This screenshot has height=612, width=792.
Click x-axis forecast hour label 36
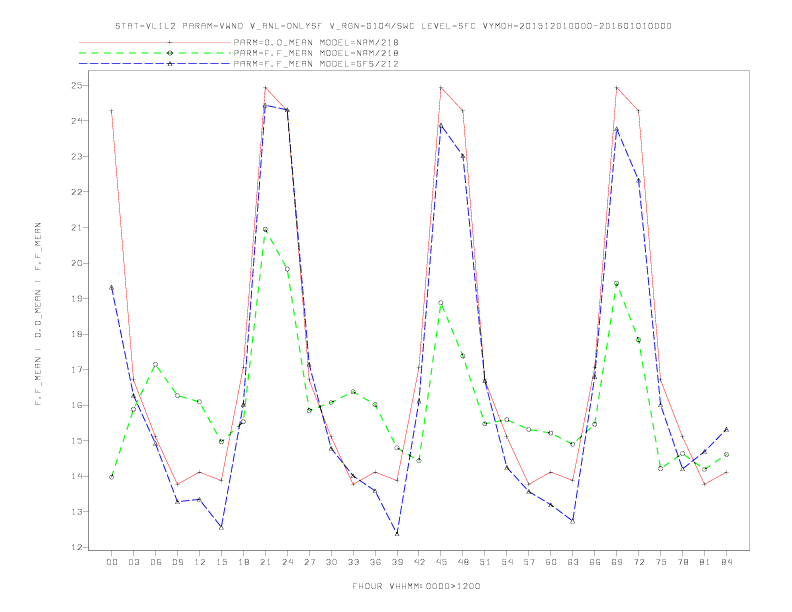click(x=375, y=562)
